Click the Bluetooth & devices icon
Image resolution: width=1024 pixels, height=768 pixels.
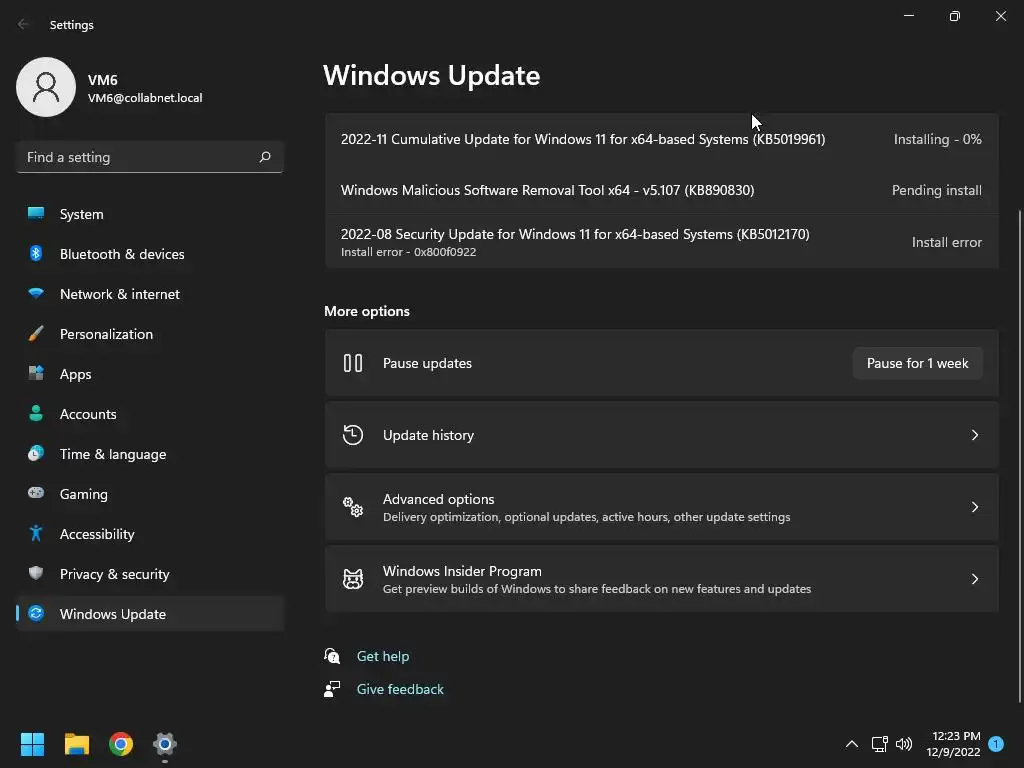(x=36, y=254)
